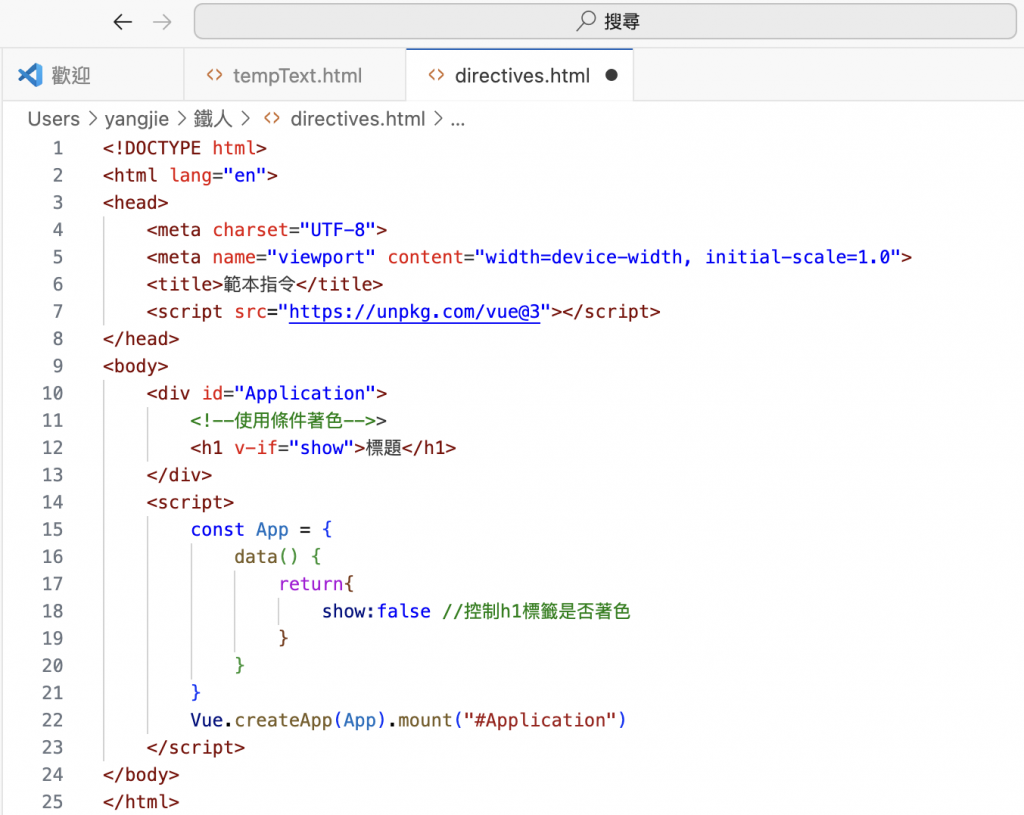Screen dimensions: 1024x815
Task: Place cursor on <!DOCTYPE html> line
Action: pyautogui.click(x=185, y=148)
